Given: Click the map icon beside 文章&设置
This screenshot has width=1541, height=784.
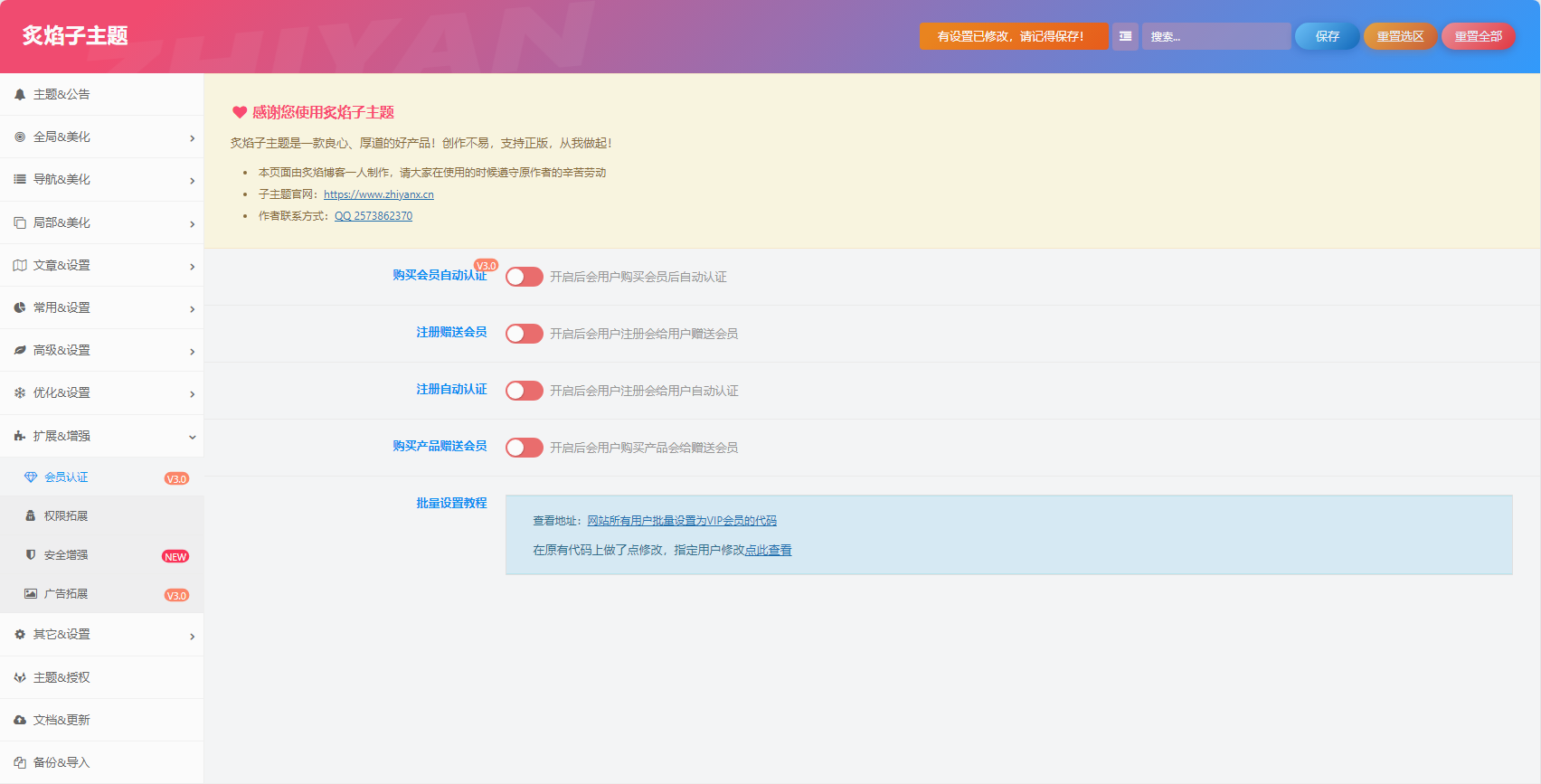Looking at the screenshot, I should point(20,265).
